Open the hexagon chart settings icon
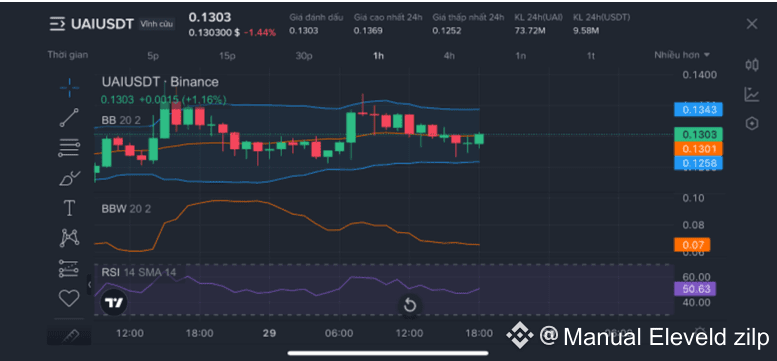The image size is (777, 361). click(752, 123)
